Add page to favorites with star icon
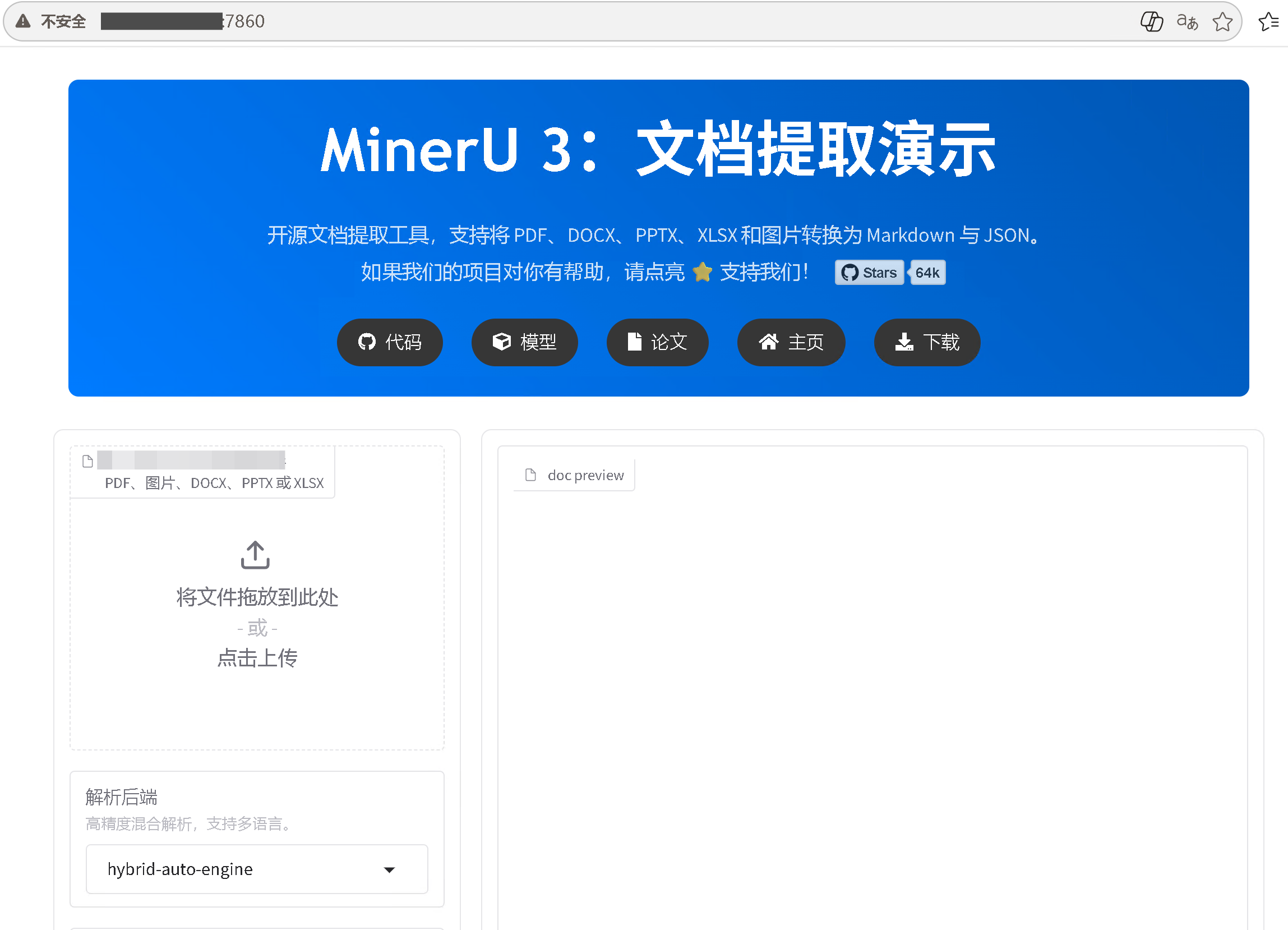 [1222, 21]
